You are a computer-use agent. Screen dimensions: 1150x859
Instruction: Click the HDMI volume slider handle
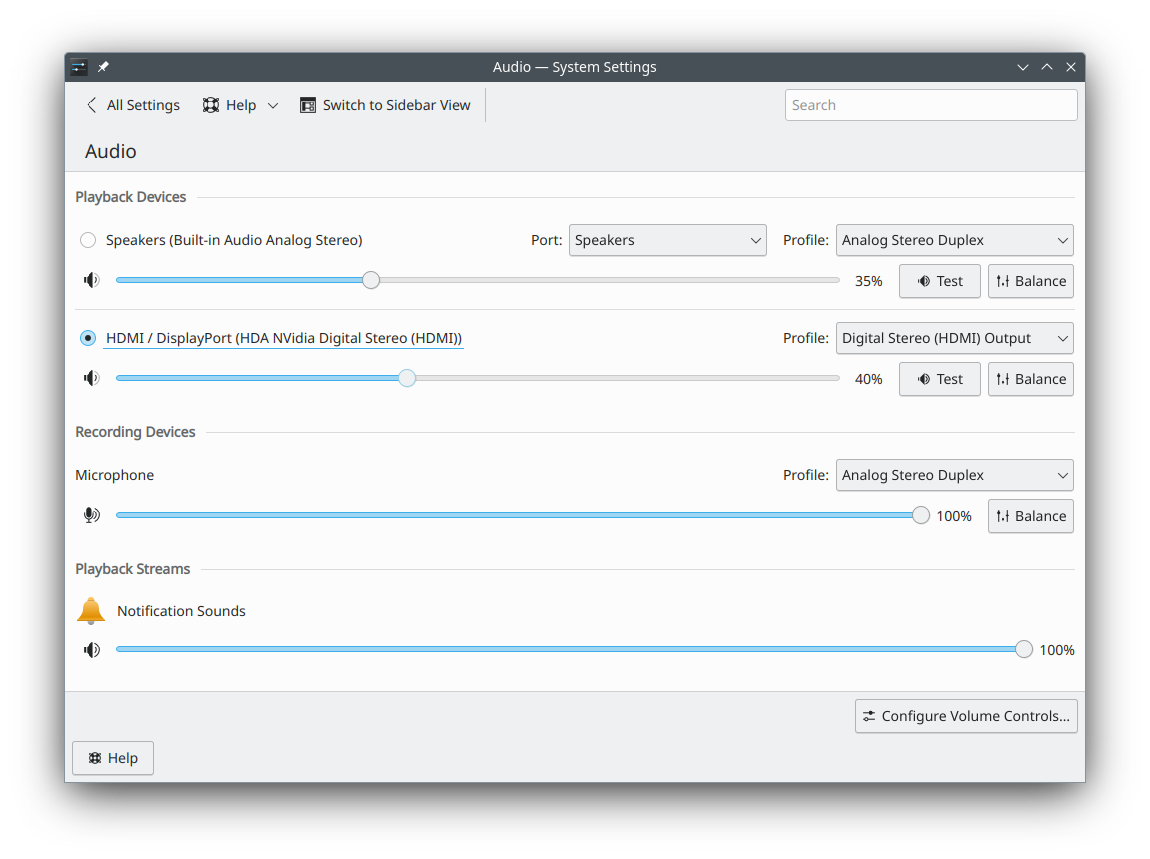click(407, 379)
